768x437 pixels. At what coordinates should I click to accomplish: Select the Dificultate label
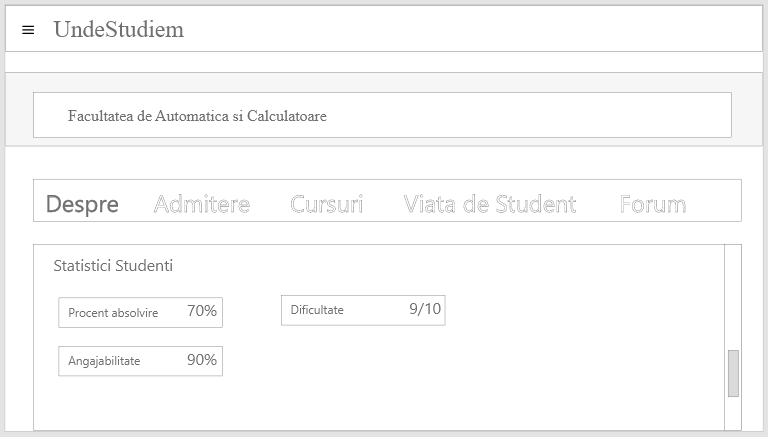click(x=317, y=310)
